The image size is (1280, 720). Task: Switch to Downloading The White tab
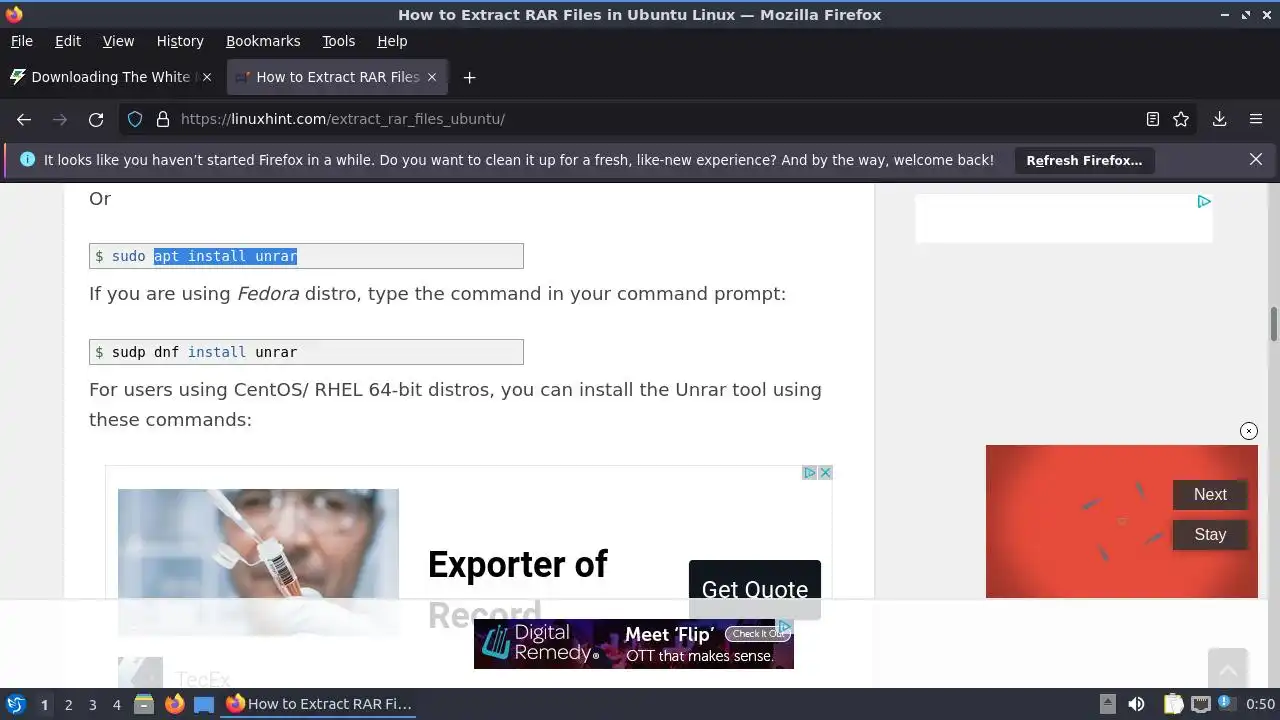point(112,77)
